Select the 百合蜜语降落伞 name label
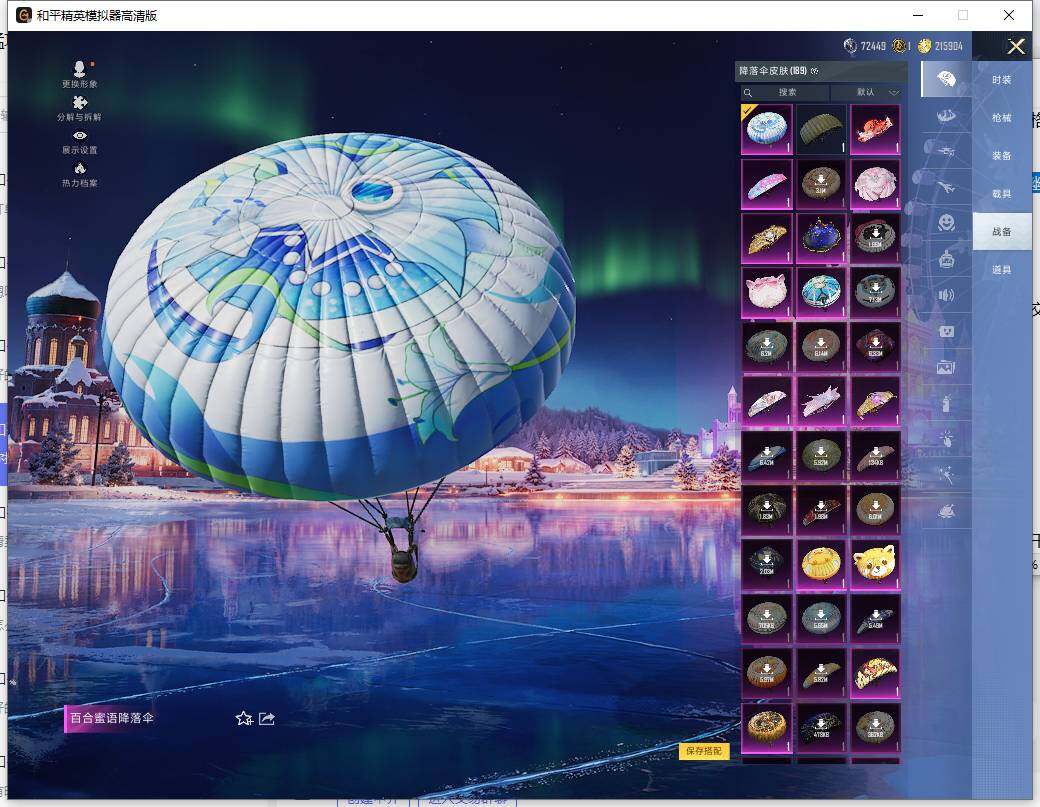This screenshot has width=1040, height=807. (x=111, y=717)
